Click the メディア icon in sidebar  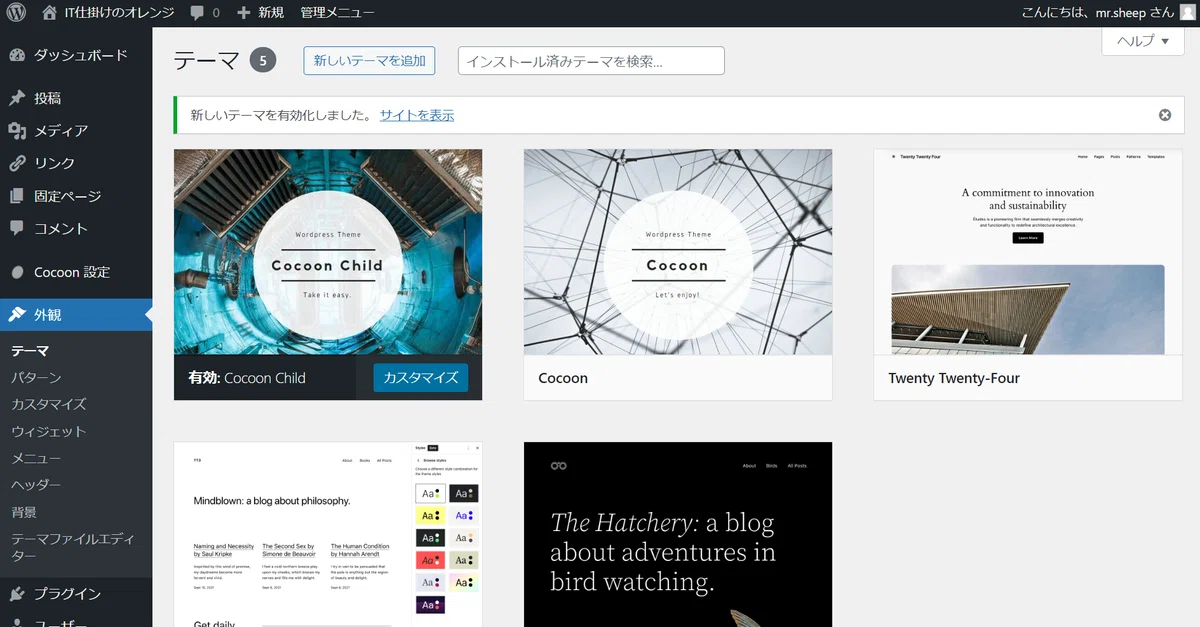click(x=17, y=131)
